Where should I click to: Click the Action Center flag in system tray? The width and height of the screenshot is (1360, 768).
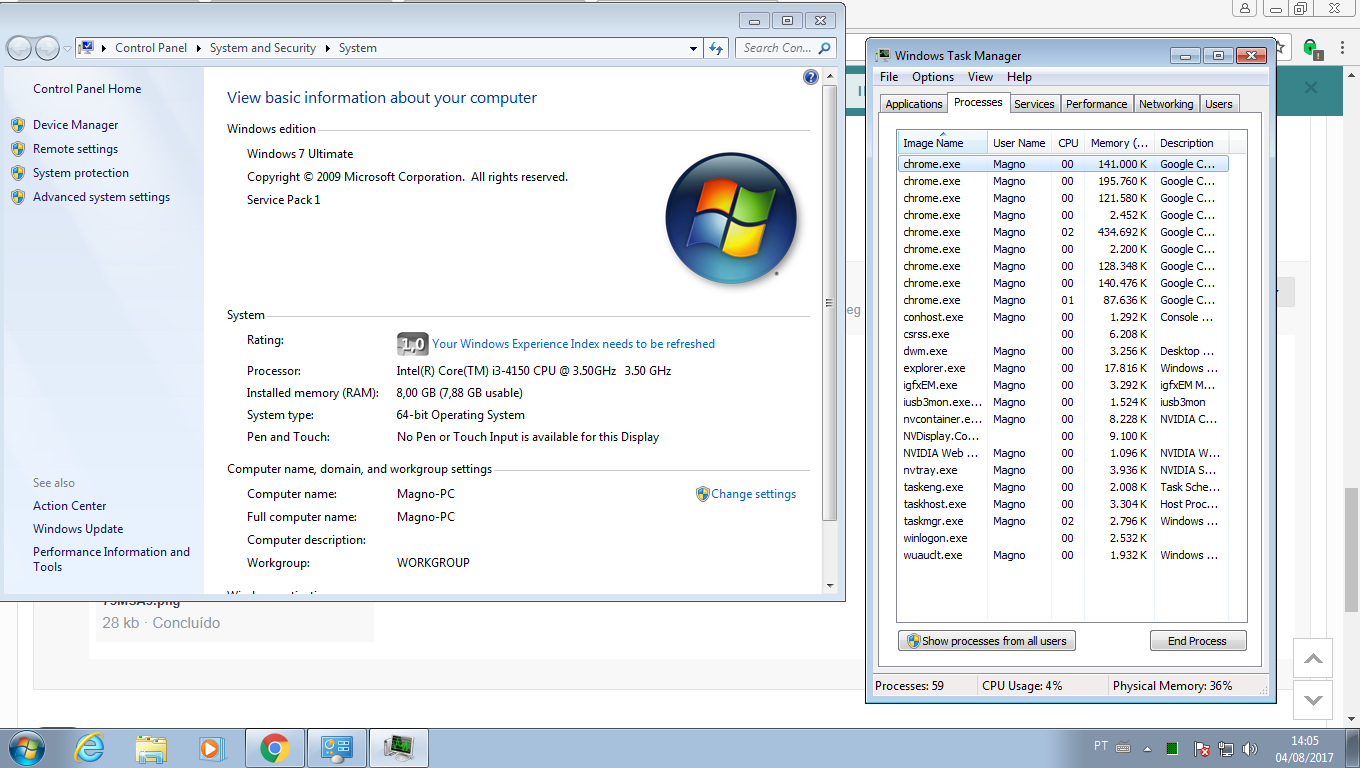click(1203, 749)
